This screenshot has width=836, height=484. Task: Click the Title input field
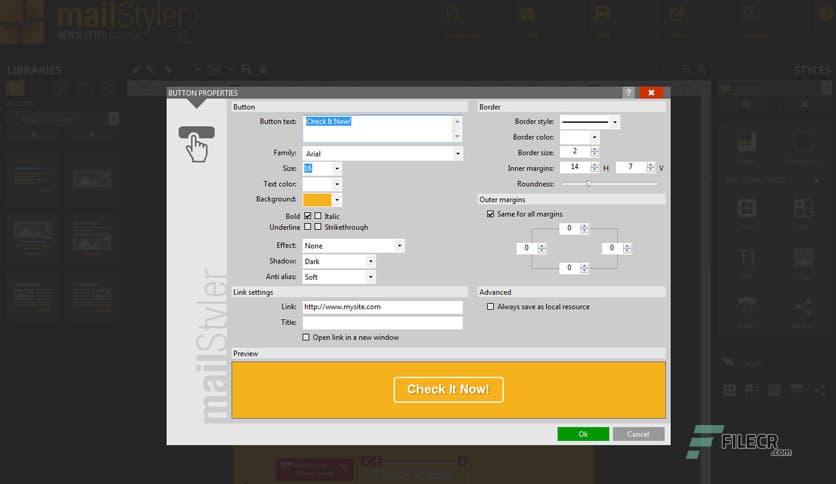point(383,322)
